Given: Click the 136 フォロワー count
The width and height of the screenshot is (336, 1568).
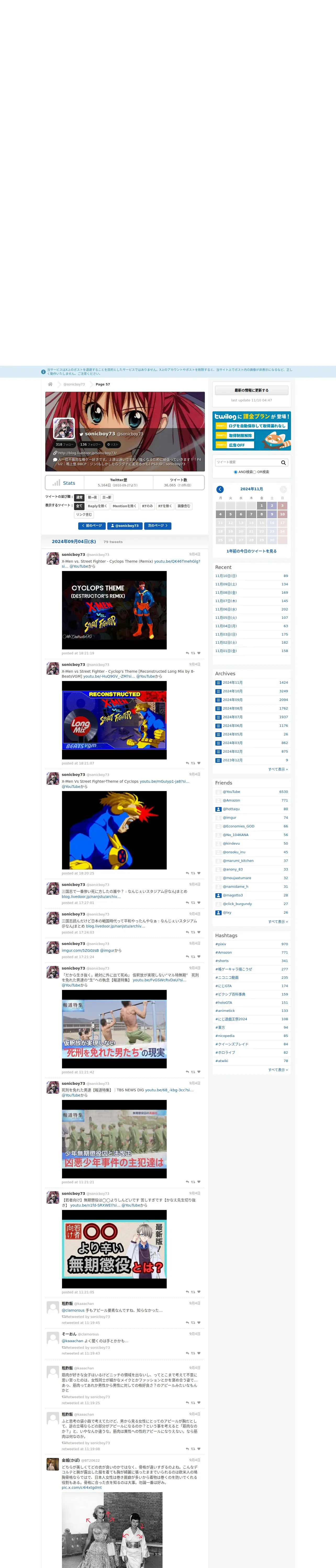Looking at the screenshot, I should pyautogui.click(x=90, y=444).
